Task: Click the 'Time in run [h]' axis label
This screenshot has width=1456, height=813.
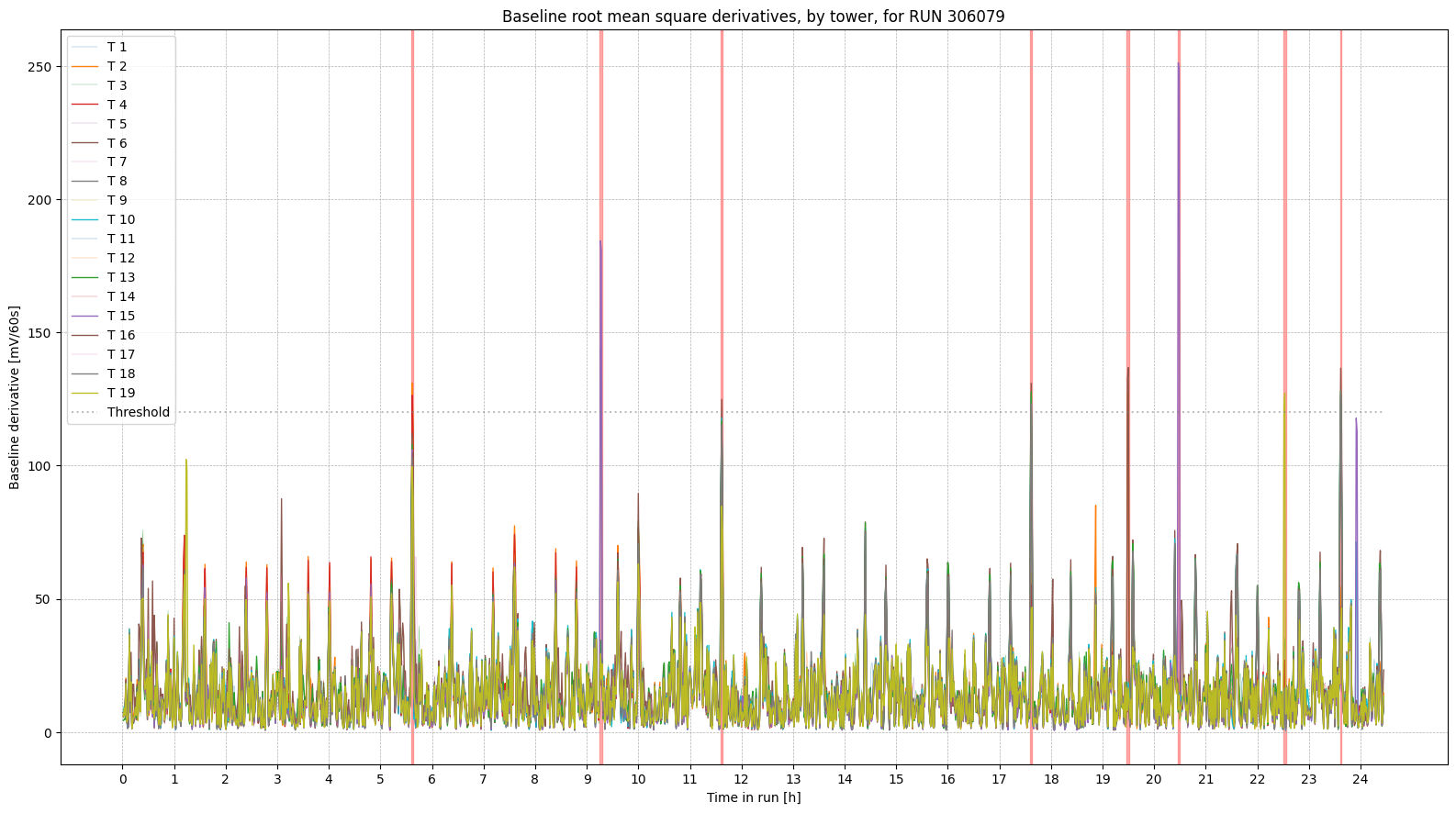Action: (753, 797)
